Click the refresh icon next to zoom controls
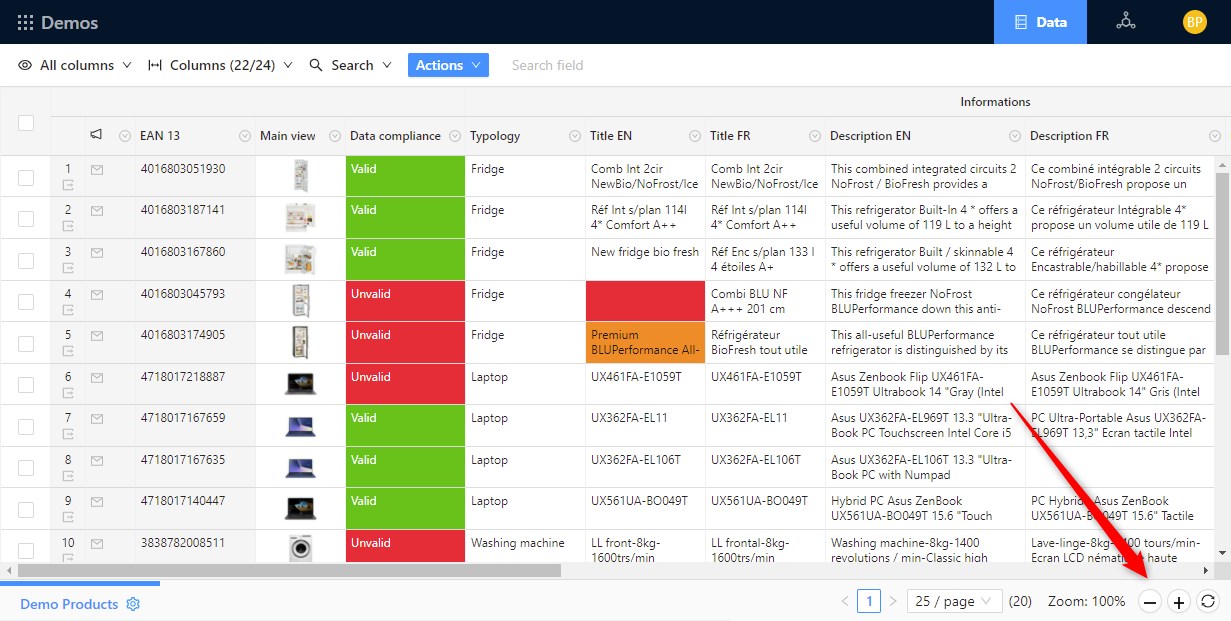The image size is (1231, 621). 1208,602
